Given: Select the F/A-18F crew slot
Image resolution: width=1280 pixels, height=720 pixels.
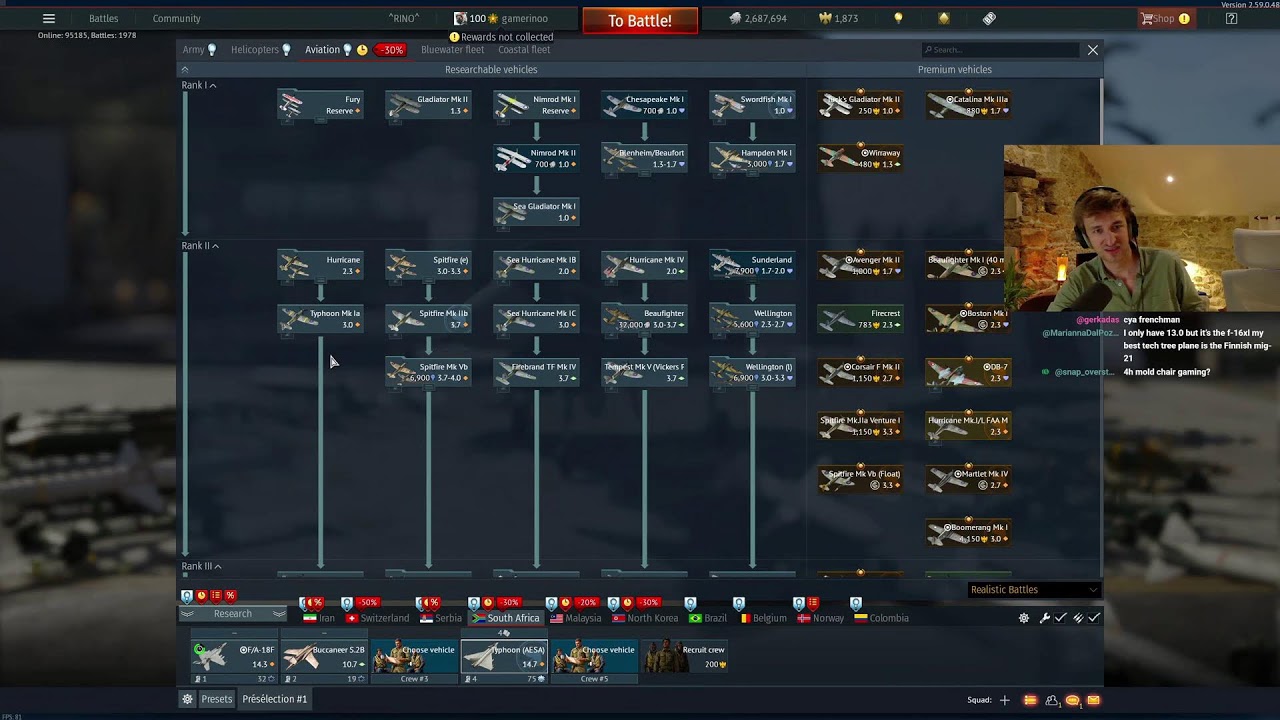Looking at the screenshot, I should point(233,657).
